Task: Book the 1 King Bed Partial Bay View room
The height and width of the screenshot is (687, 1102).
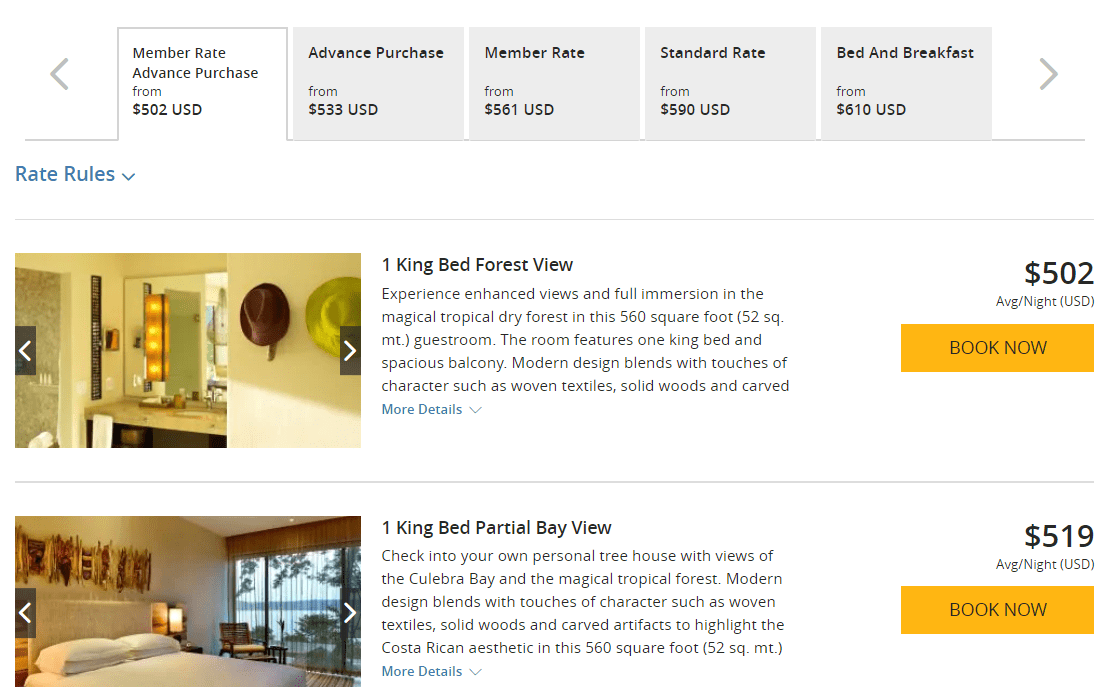Action: coord(996,609)
